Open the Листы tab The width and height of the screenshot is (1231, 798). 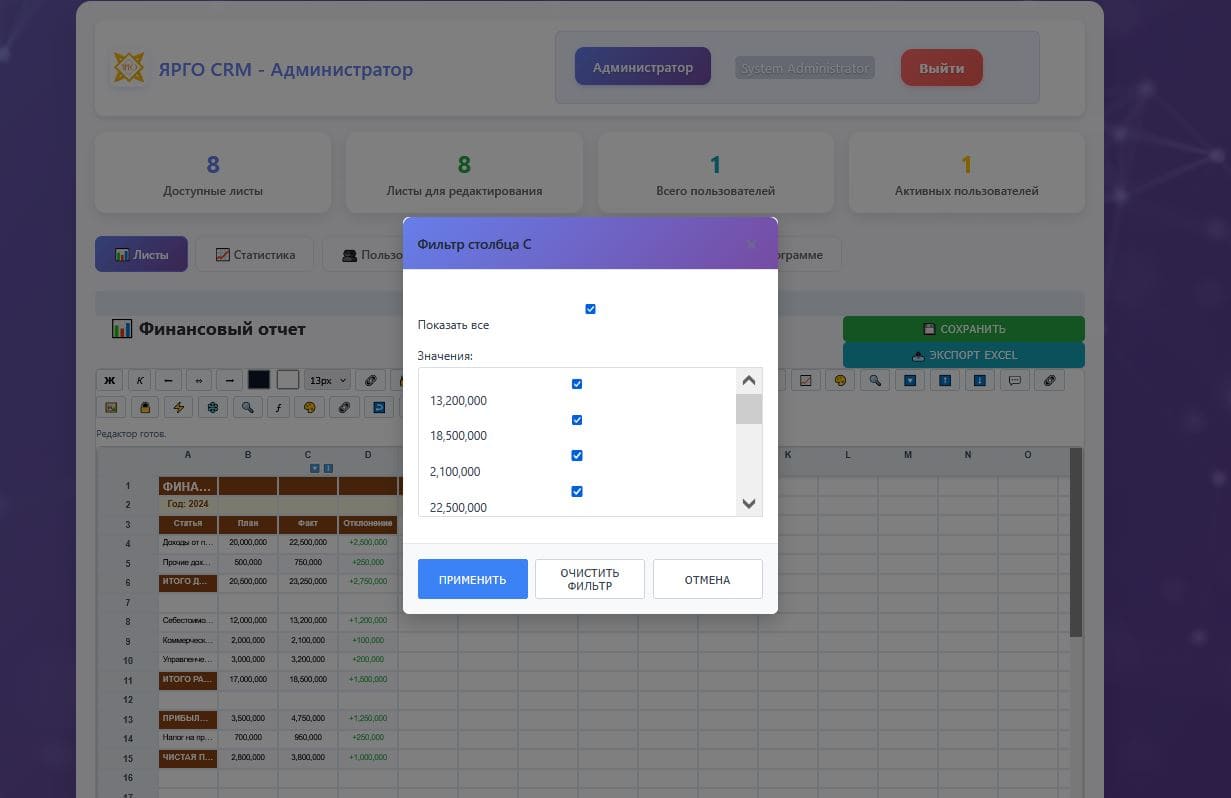point(141,255)
